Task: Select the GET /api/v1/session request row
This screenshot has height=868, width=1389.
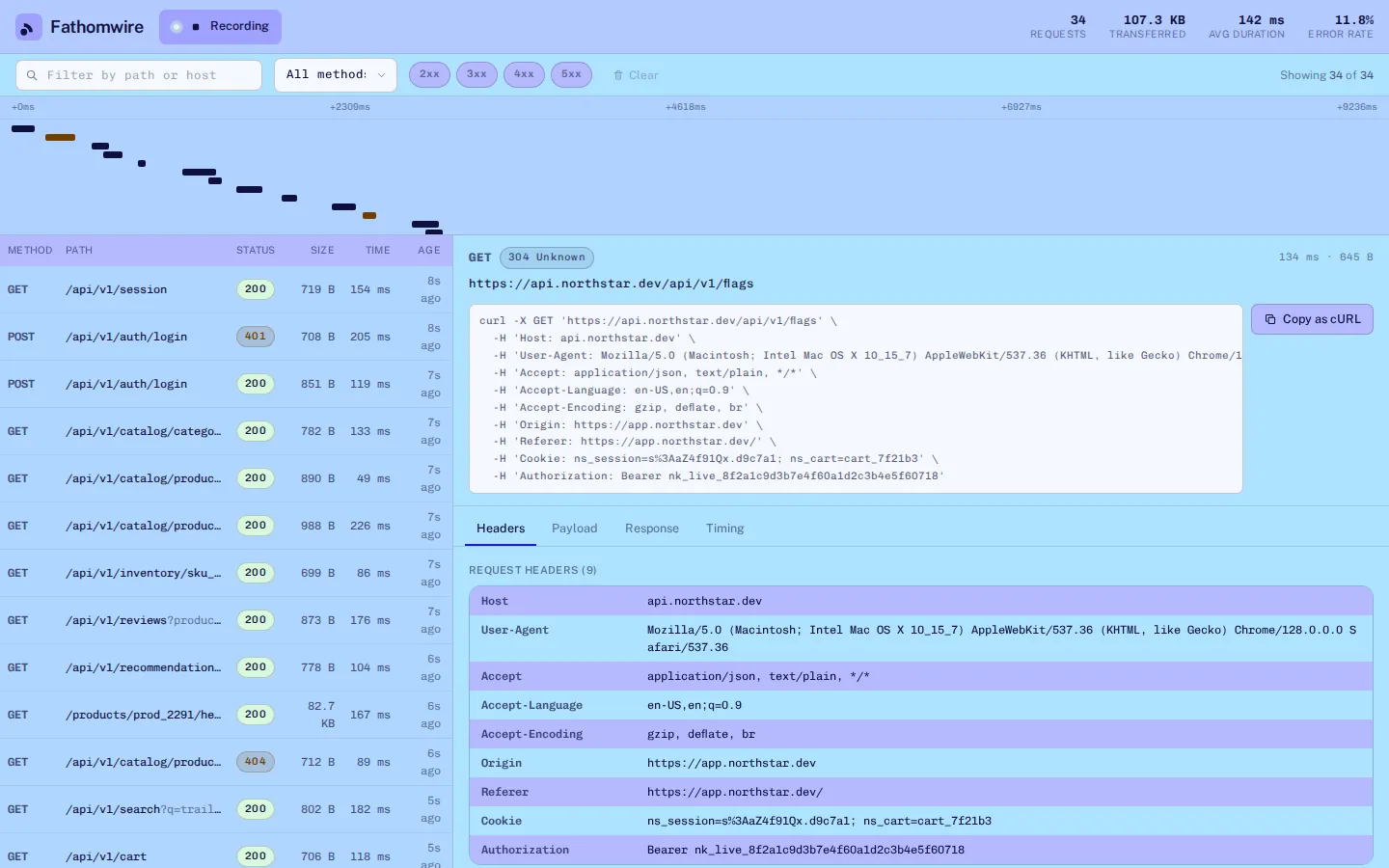Action: [226, 289]
